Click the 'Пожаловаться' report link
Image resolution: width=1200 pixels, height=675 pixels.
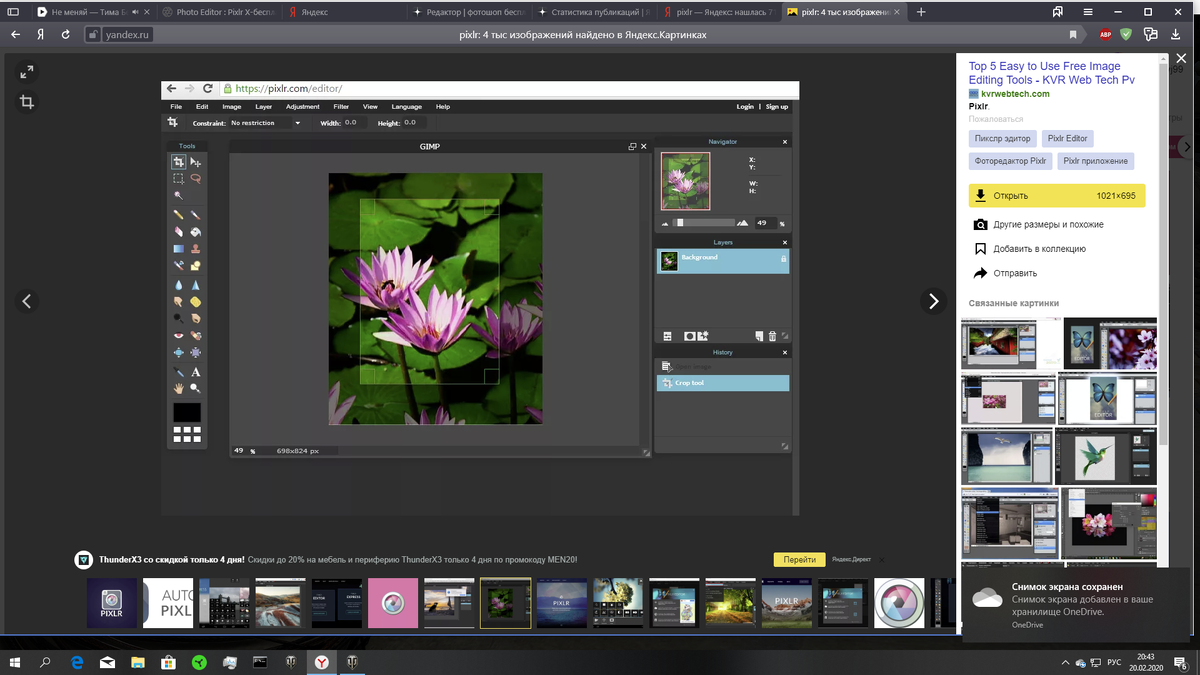[996, 119]
